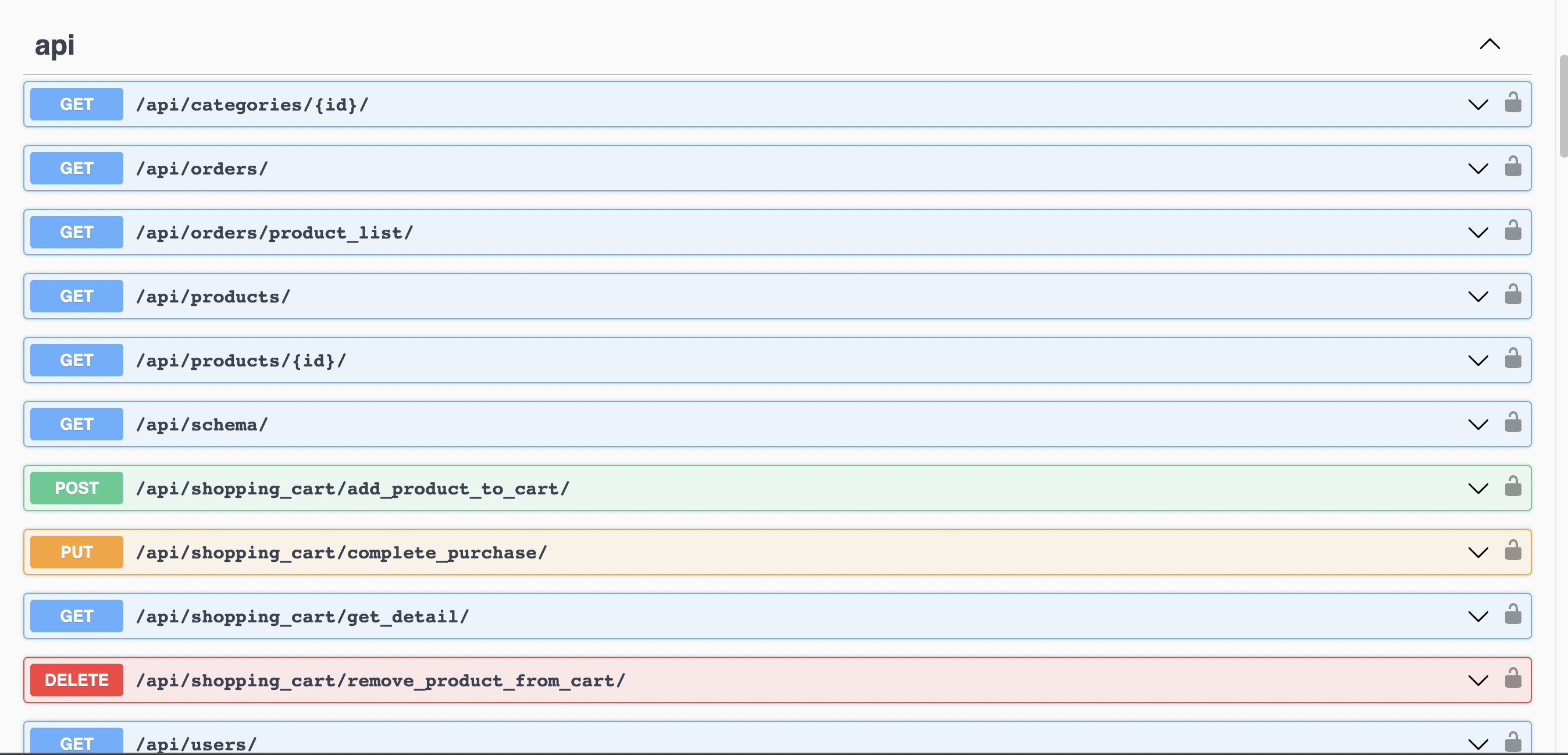Click the api section heading

click(55, 45)
